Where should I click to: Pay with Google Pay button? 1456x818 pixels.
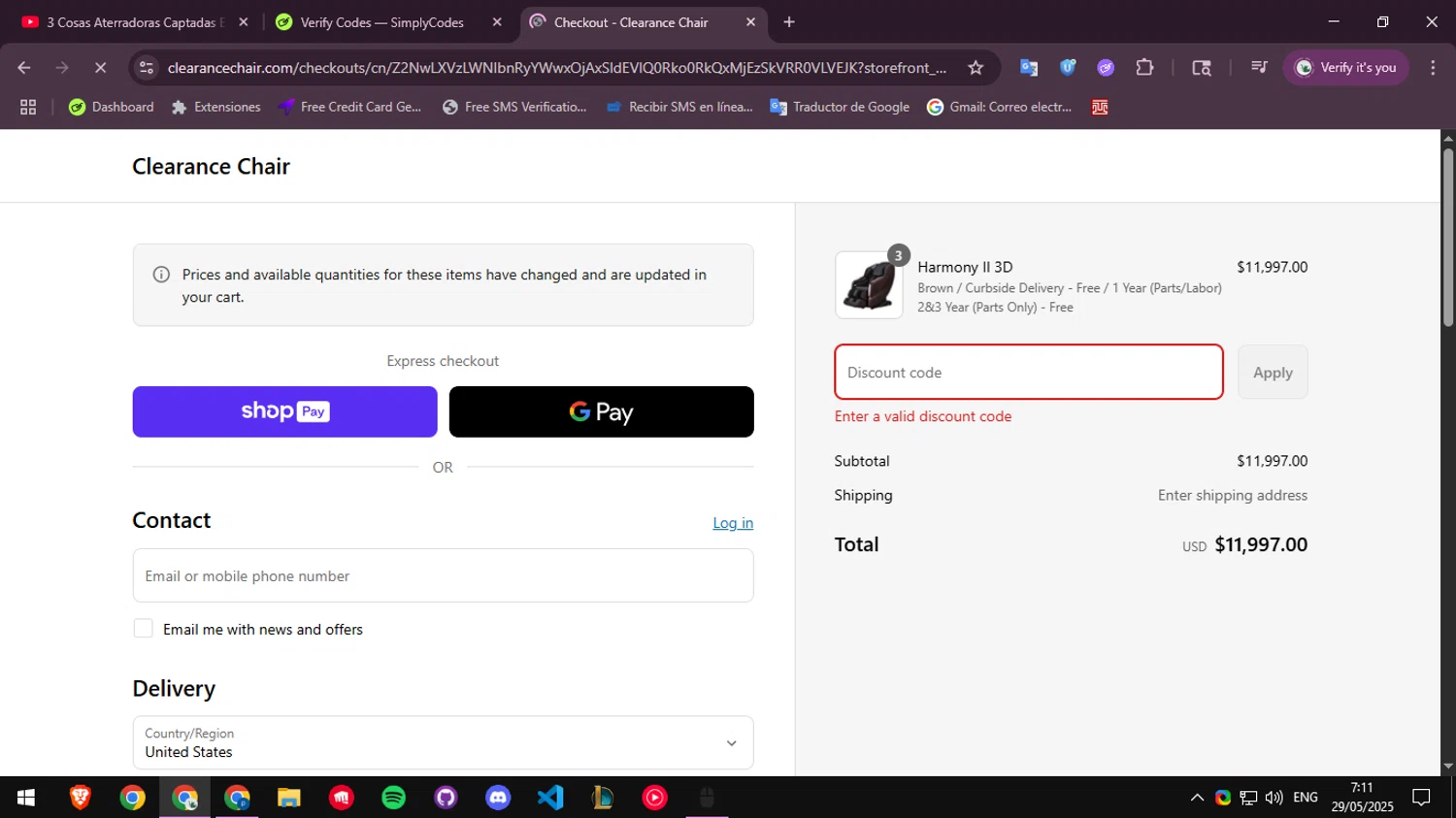[601, 411]
